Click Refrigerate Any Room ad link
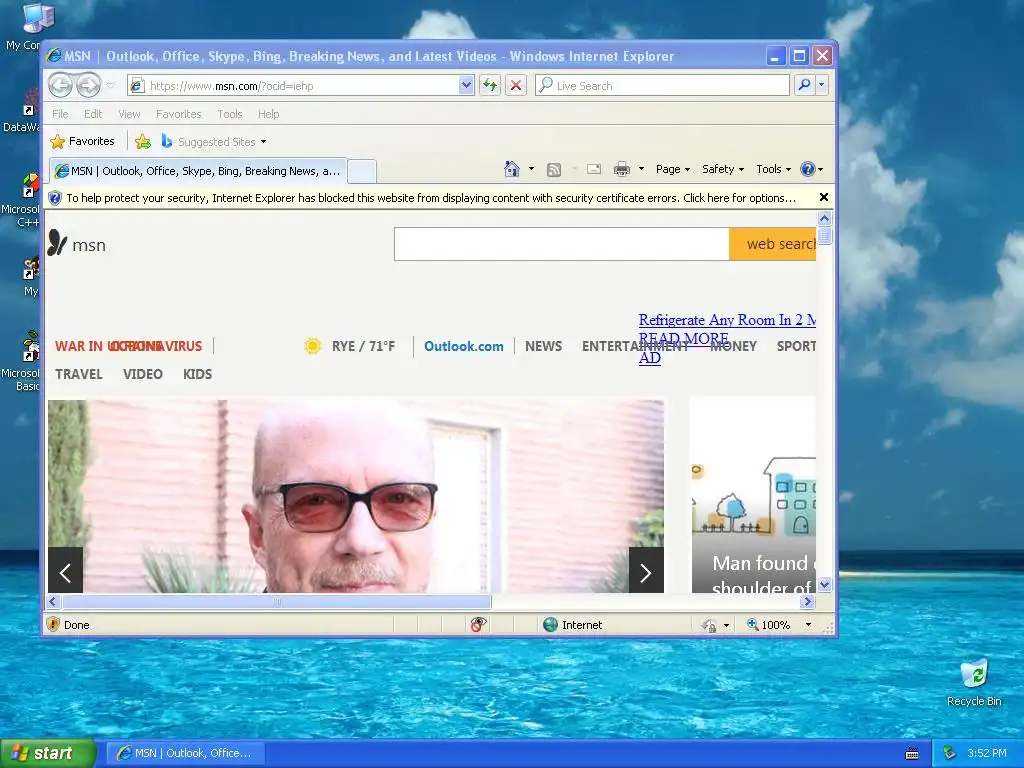The image size is (1024, 768). pyautogui.click(x=727, y=320)
